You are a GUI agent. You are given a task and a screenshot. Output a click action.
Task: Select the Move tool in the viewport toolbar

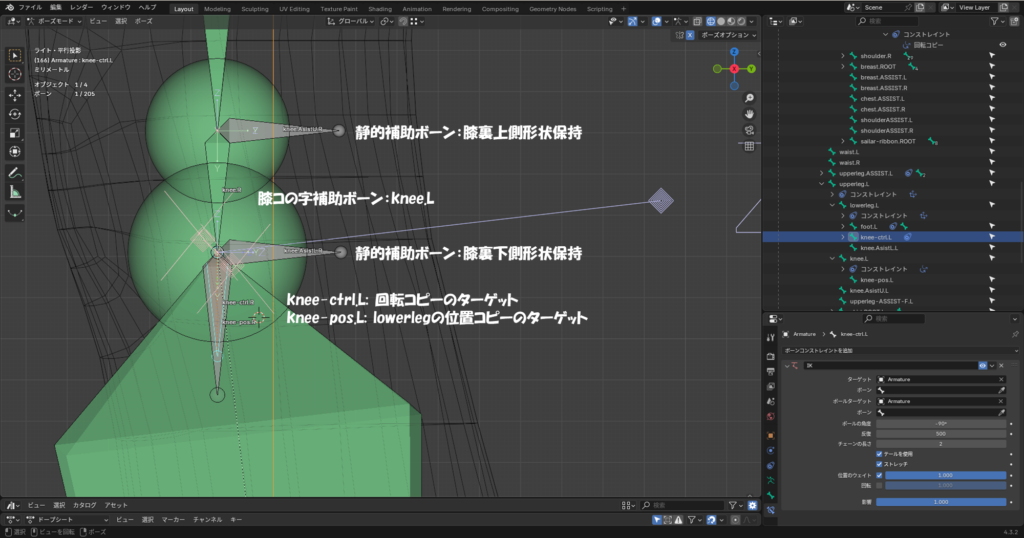tap(15, 94)
